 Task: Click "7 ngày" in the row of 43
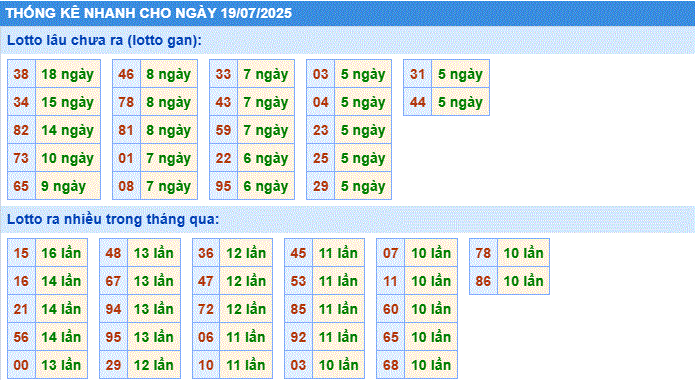tap(266, 102)
